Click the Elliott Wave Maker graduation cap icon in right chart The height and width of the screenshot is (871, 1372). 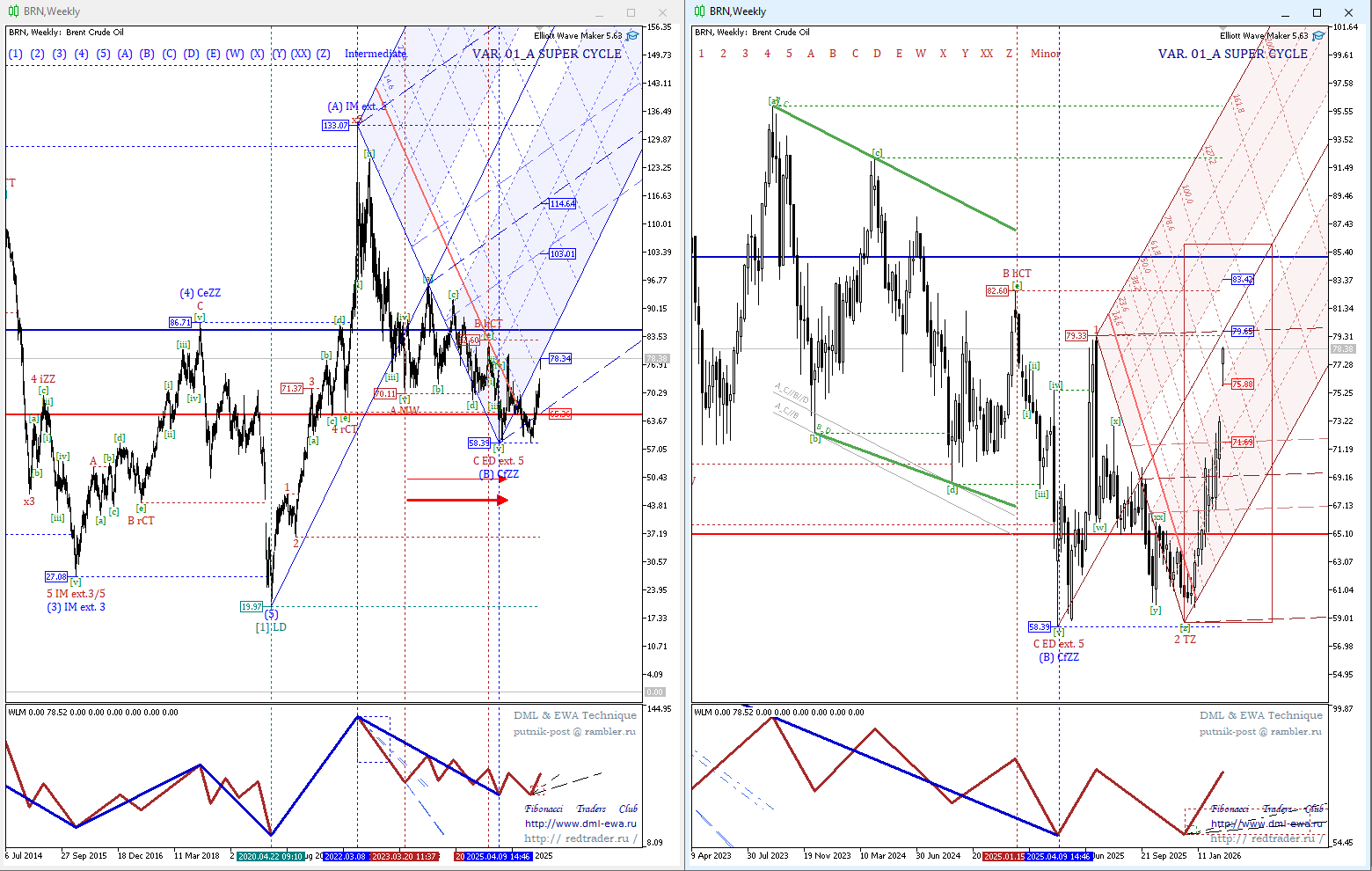(1318, 36)
